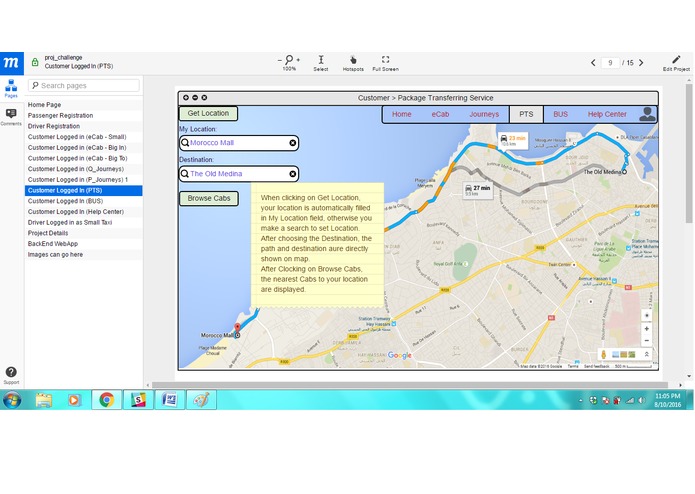Click the map zoom in plus

[647, 329]
